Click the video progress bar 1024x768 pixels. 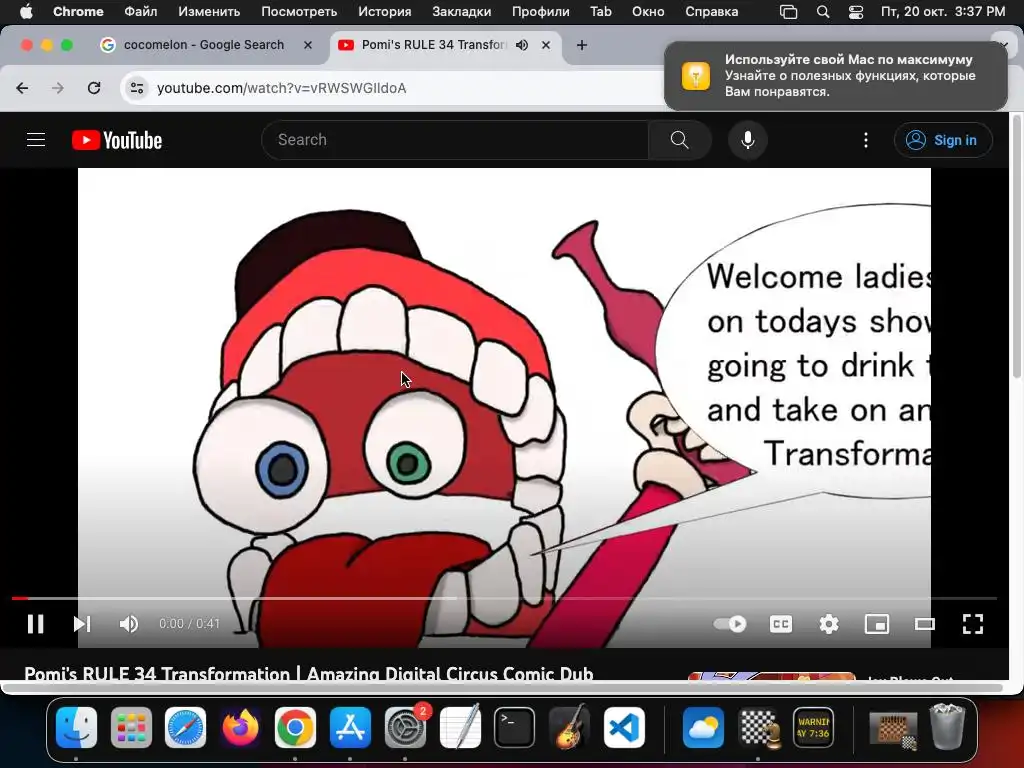[504, 598]
